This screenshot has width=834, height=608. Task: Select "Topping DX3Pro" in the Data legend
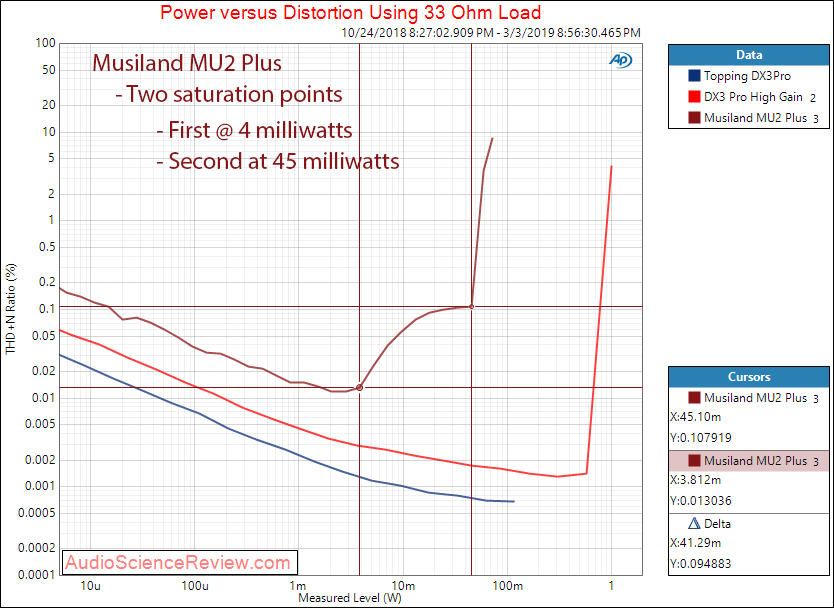coord(747,76)
